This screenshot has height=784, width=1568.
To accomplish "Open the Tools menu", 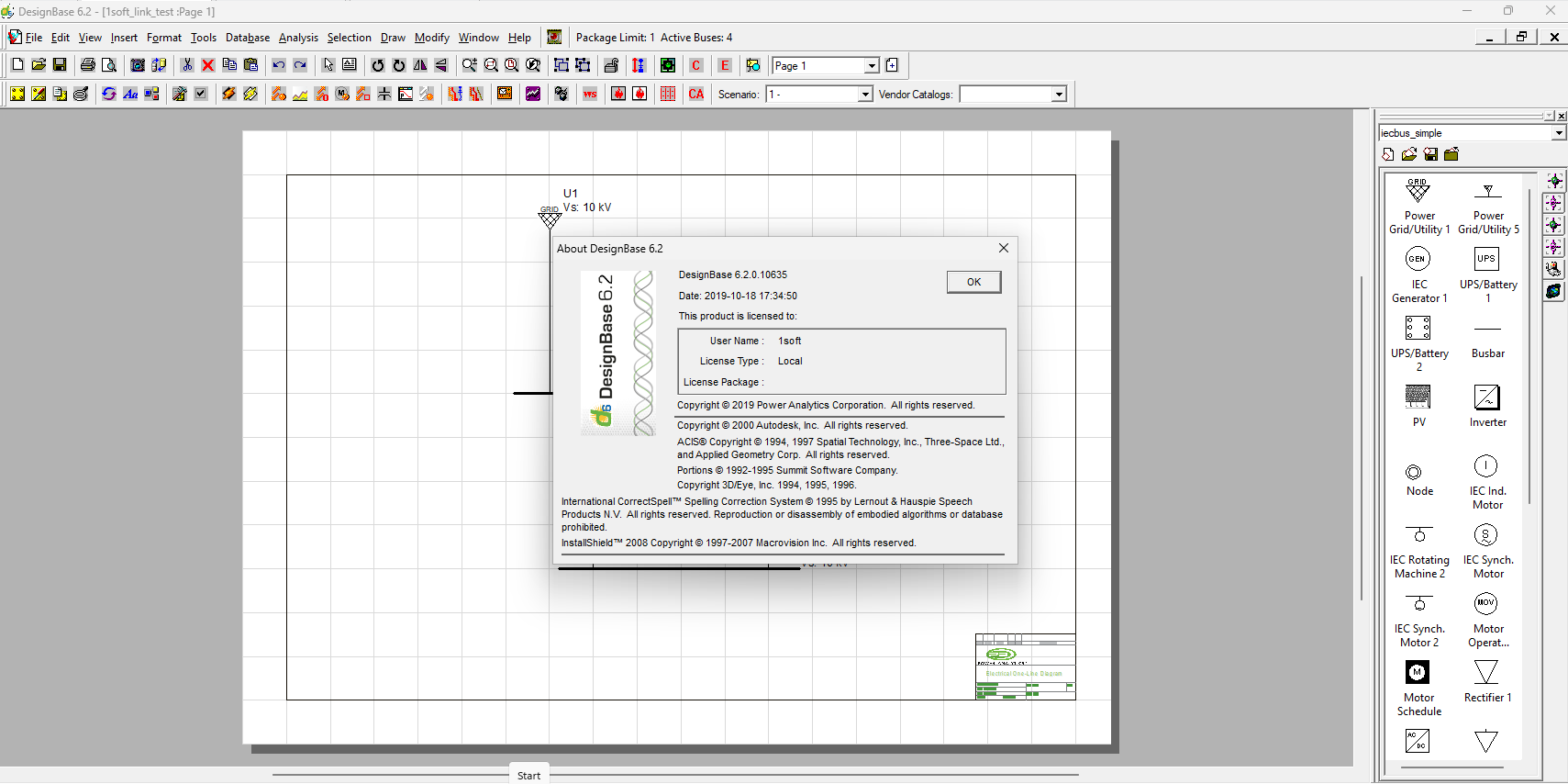I will tap(204, 38).
